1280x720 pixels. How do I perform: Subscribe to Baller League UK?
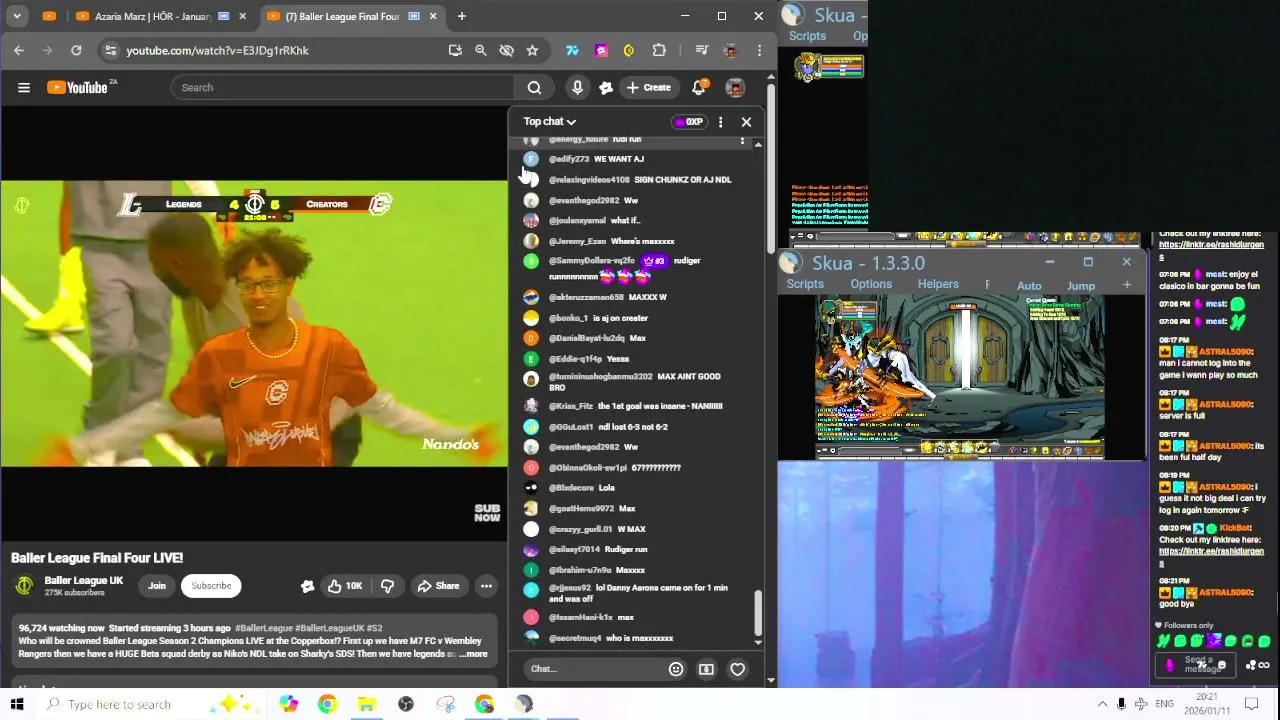211,586
